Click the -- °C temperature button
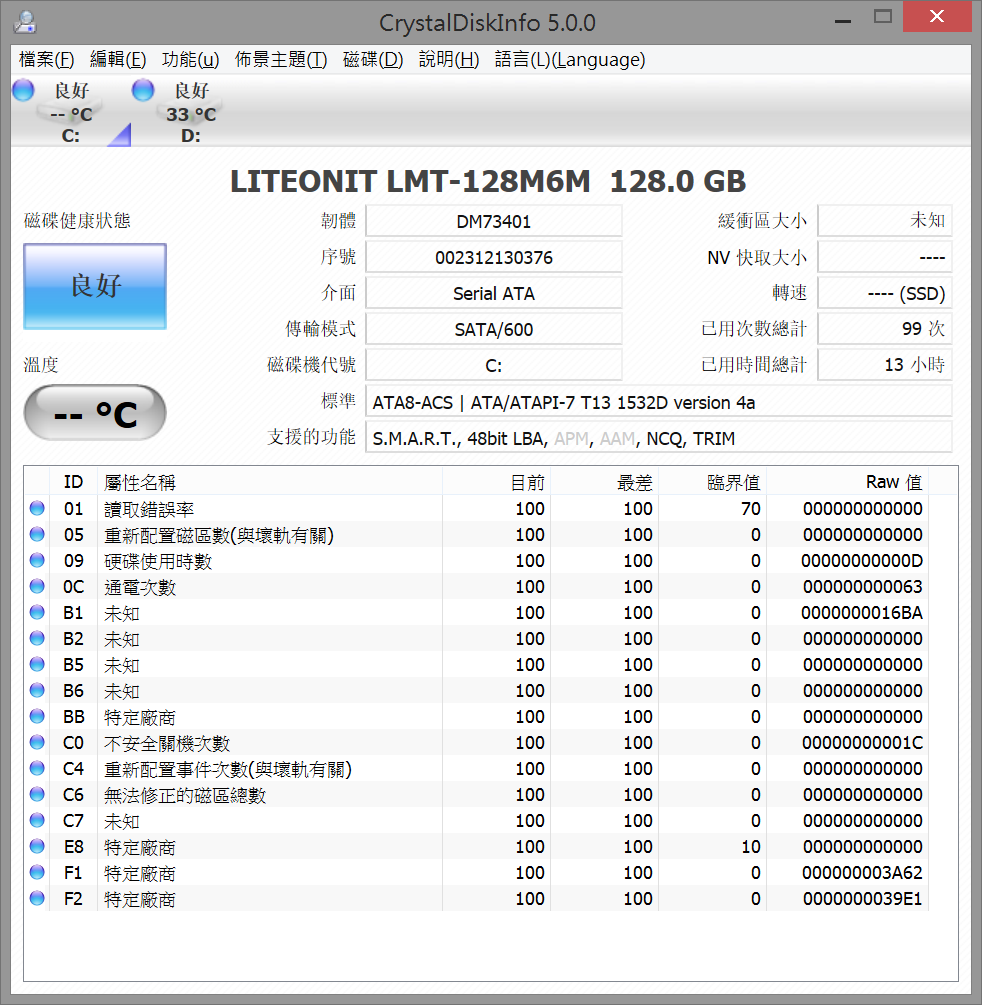 point(95,413)
